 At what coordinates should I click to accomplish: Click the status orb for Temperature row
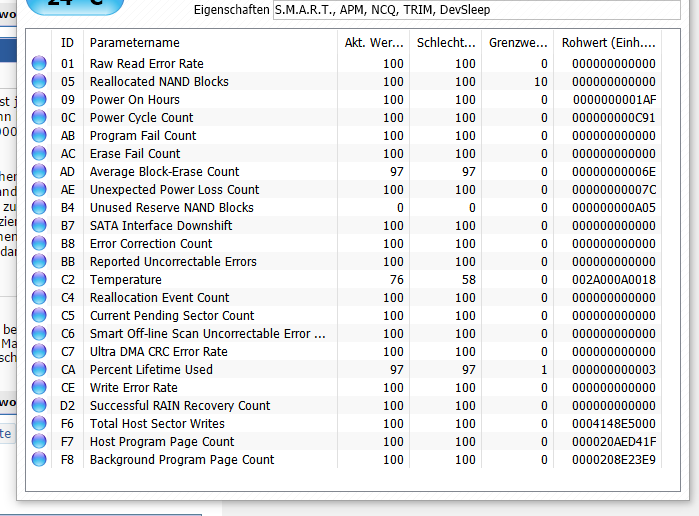(39, 279)
